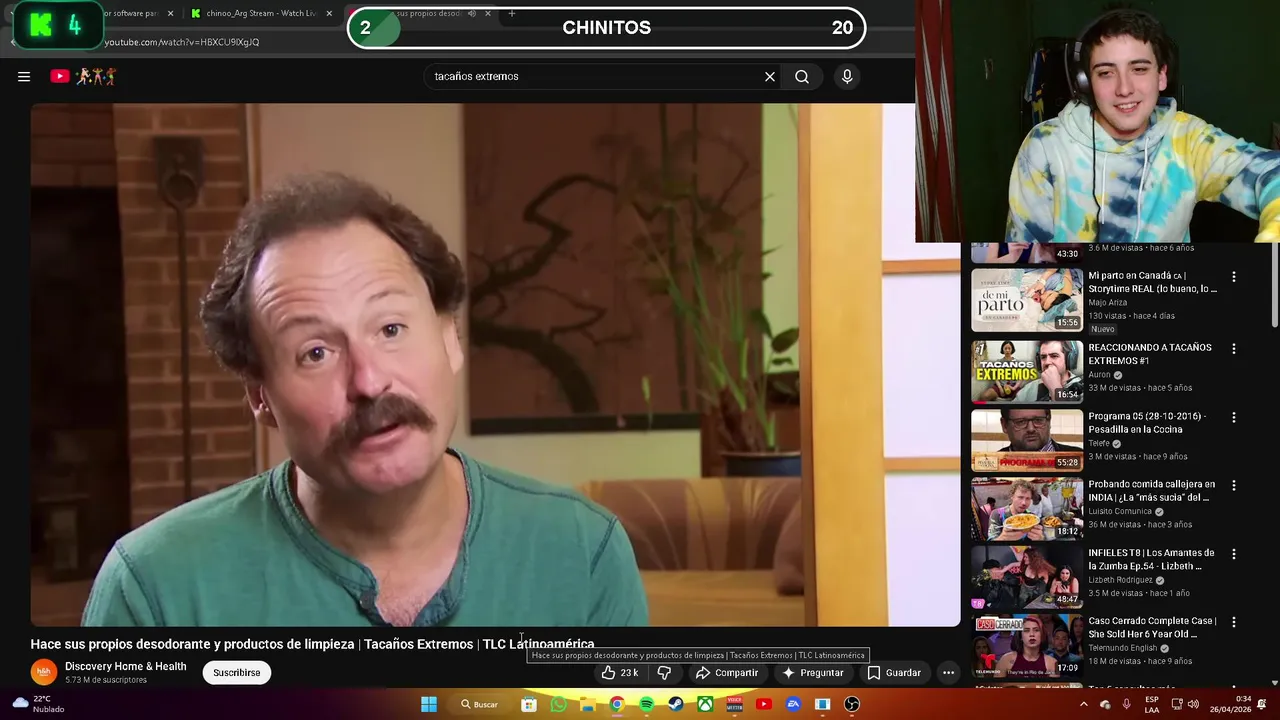Open Voicemeeter from the taskbar
The height and width of the screenshot is (720, 1280).
point(734,704)
